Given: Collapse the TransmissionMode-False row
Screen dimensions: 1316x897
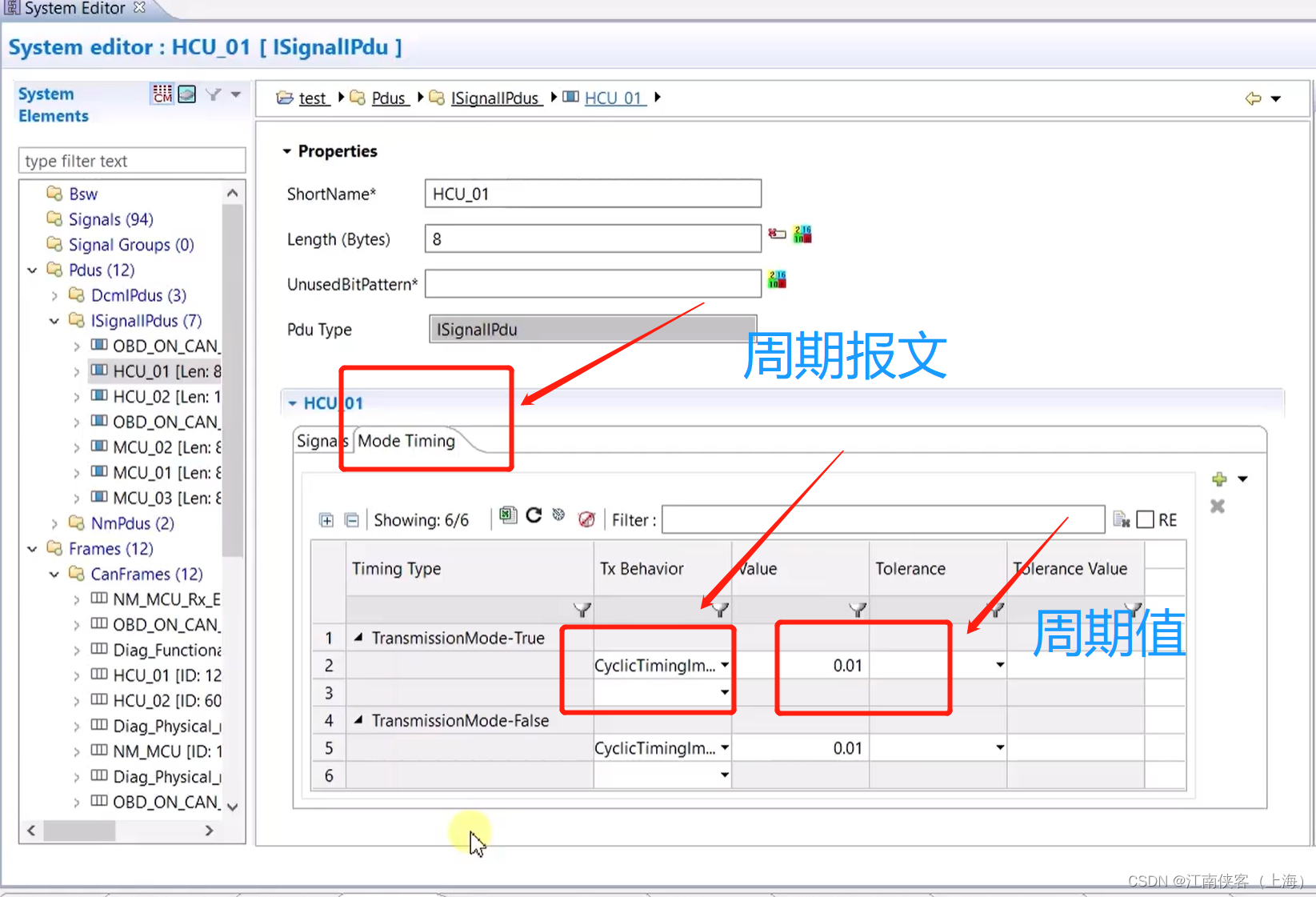Looking at the screenshot, I should (x=358, y=720).
